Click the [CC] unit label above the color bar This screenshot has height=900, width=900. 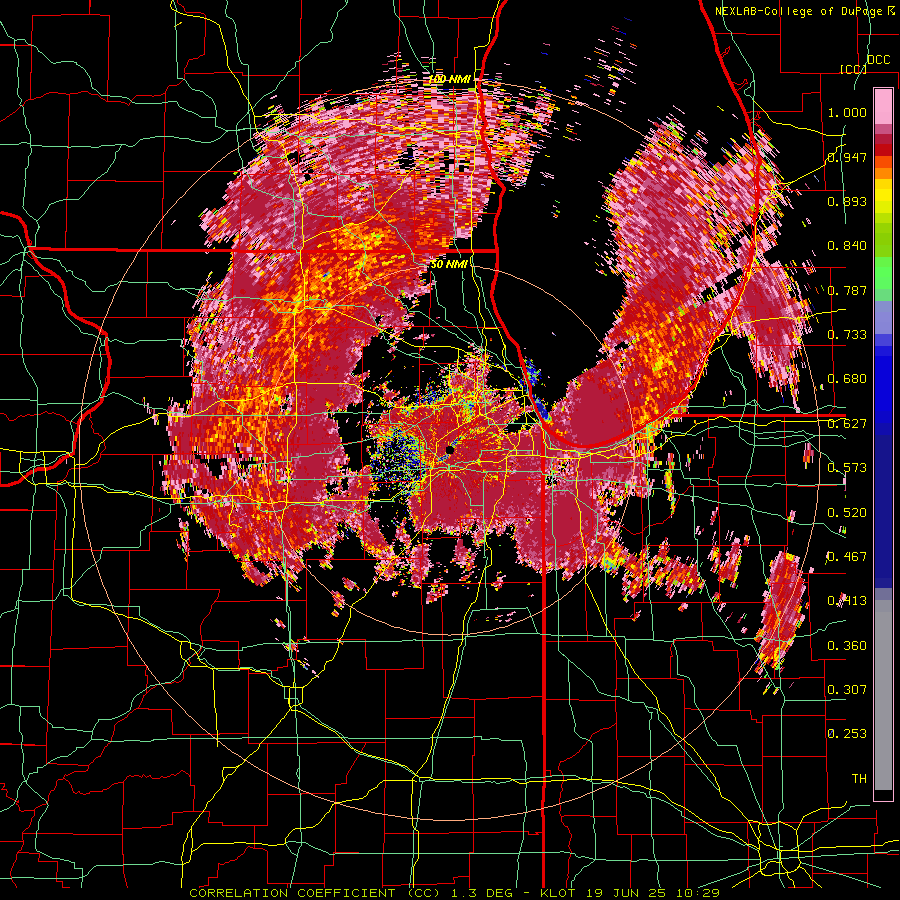pyautogui.click(x=853, y=69)
